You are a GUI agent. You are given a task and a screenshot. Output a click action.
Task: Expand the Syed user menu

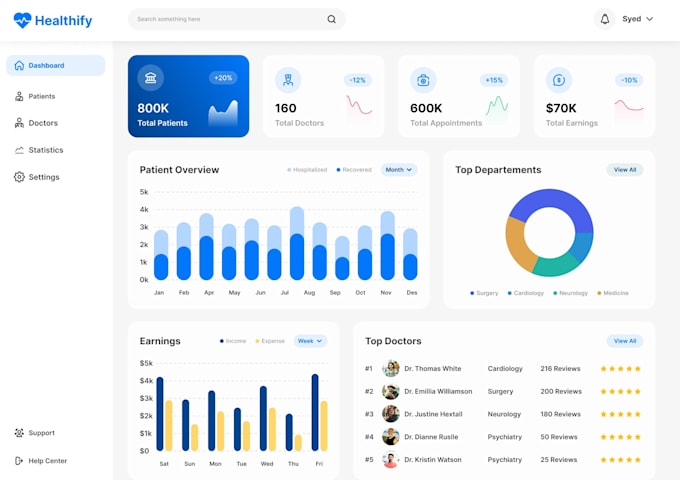click(x=638, y=19)
